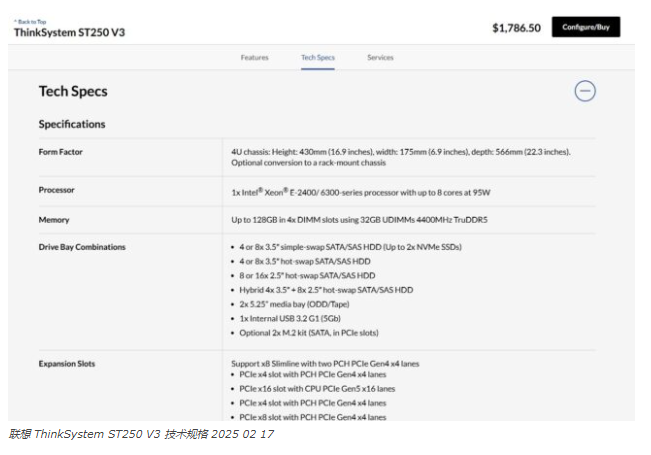Click the Specifications subheading

click(72, 124)
